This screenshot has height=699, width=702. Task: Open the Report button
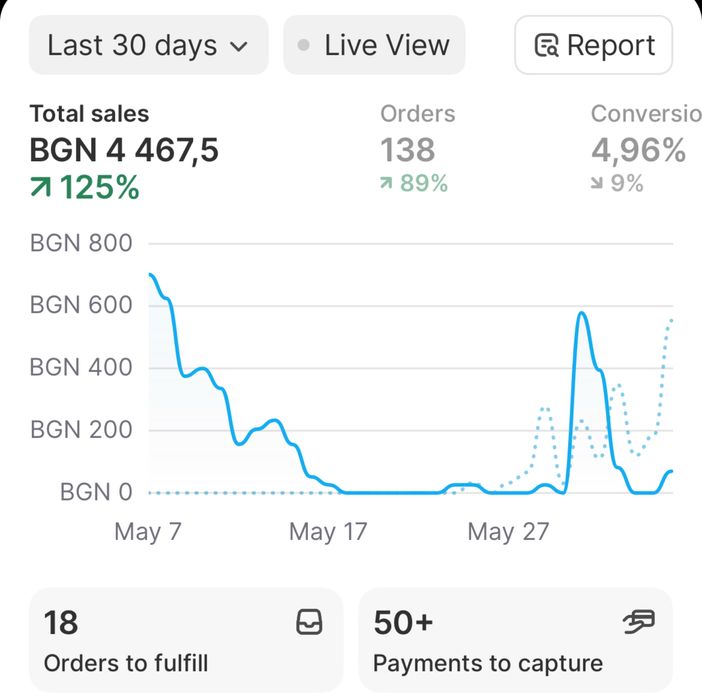[593, 45]
